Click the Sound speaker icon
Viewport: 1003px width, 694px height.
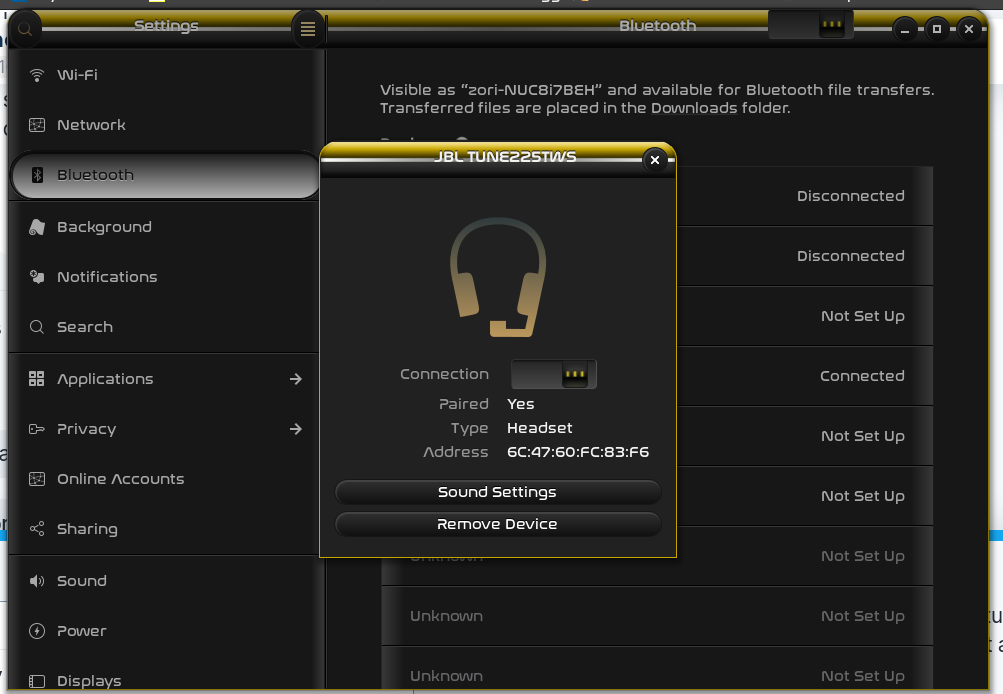click(x=37, y=581)
